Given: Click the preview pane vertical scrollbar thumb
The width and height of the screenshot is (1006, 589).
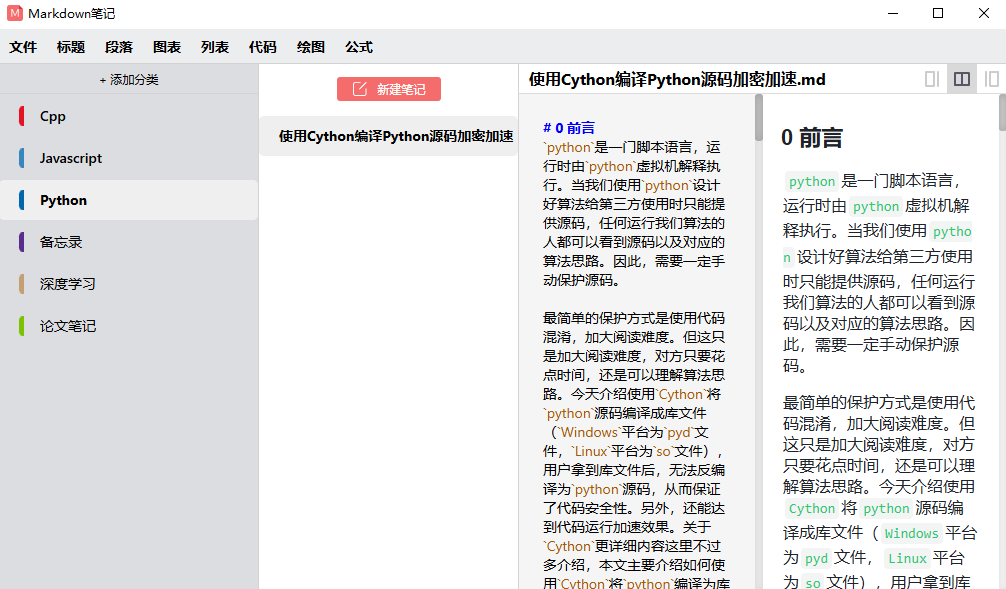Looking at the screenshot, I should (1002, 113).
